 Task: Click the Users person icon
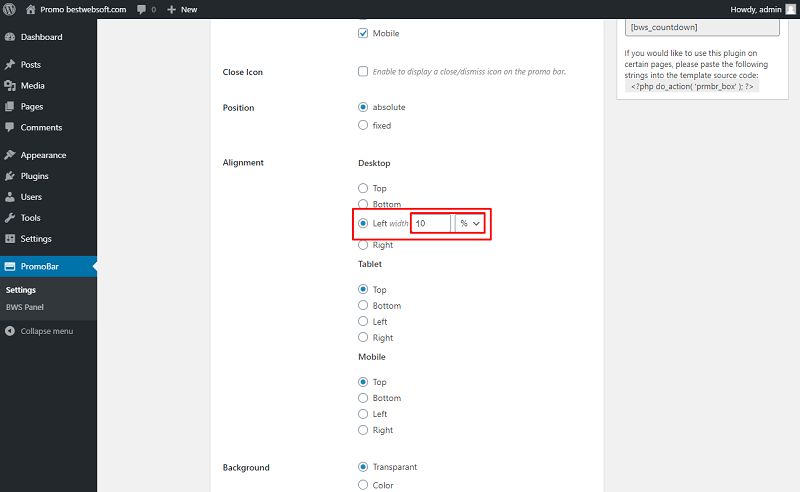(x=10, y=196)
